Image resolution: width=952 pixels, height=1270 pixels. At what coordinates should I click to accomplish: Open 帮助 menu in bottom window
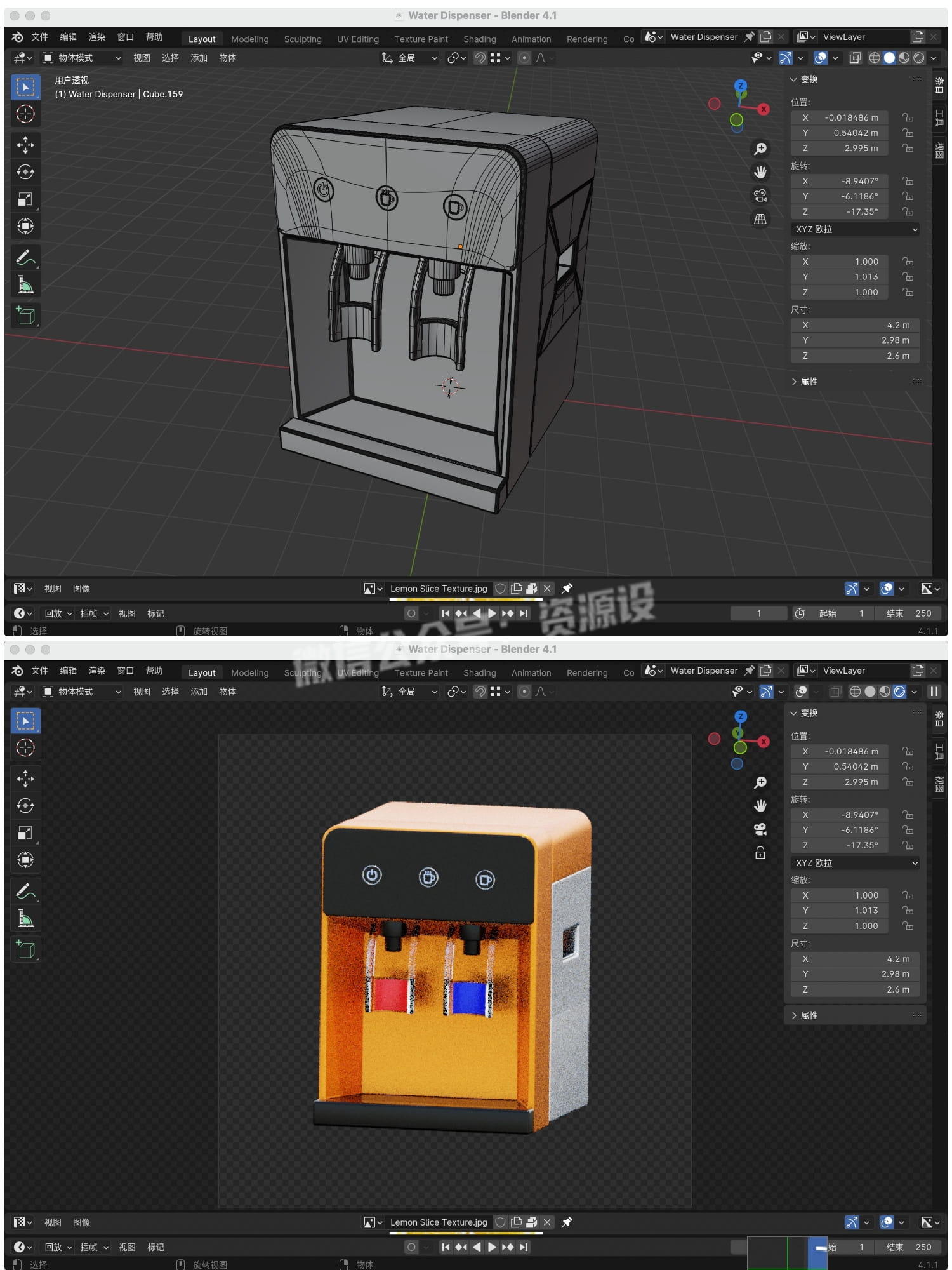pyautogui.click(x=154, y=671)
